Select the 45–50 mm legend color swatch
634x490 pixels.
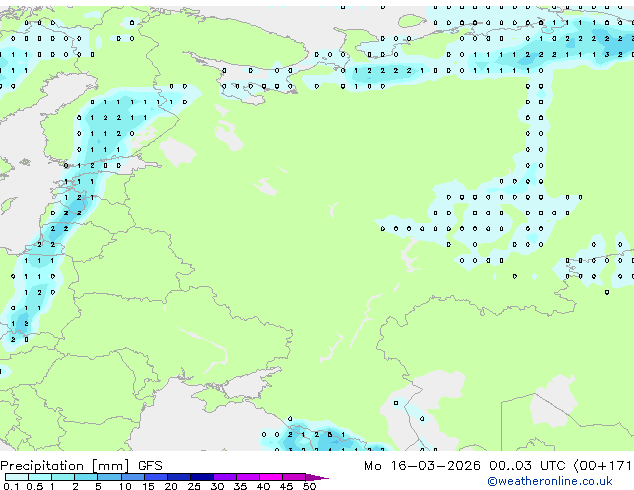tap(294, 477)
